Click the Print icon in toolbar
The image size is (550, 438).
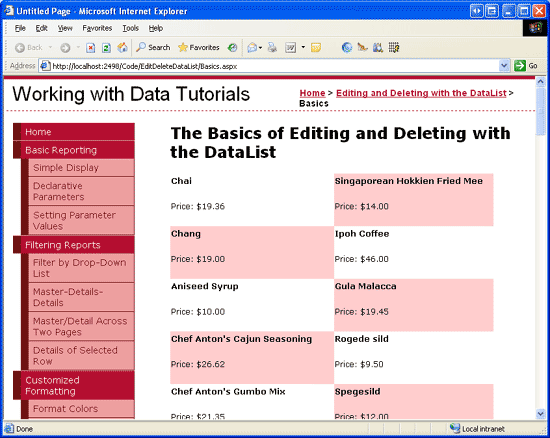[x=272, y=47]
